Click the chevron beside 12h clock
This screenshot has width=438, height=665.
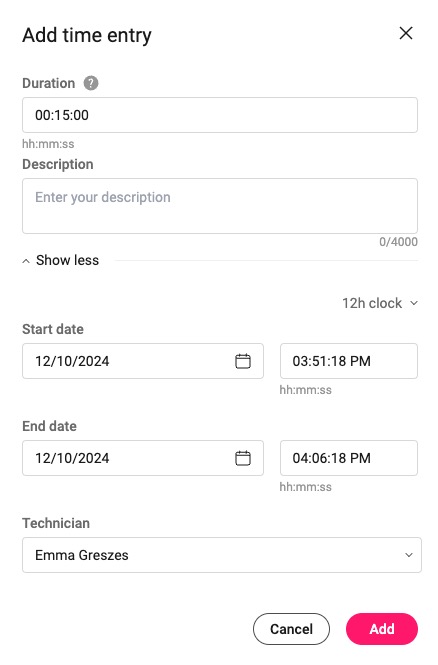point(414,303)
